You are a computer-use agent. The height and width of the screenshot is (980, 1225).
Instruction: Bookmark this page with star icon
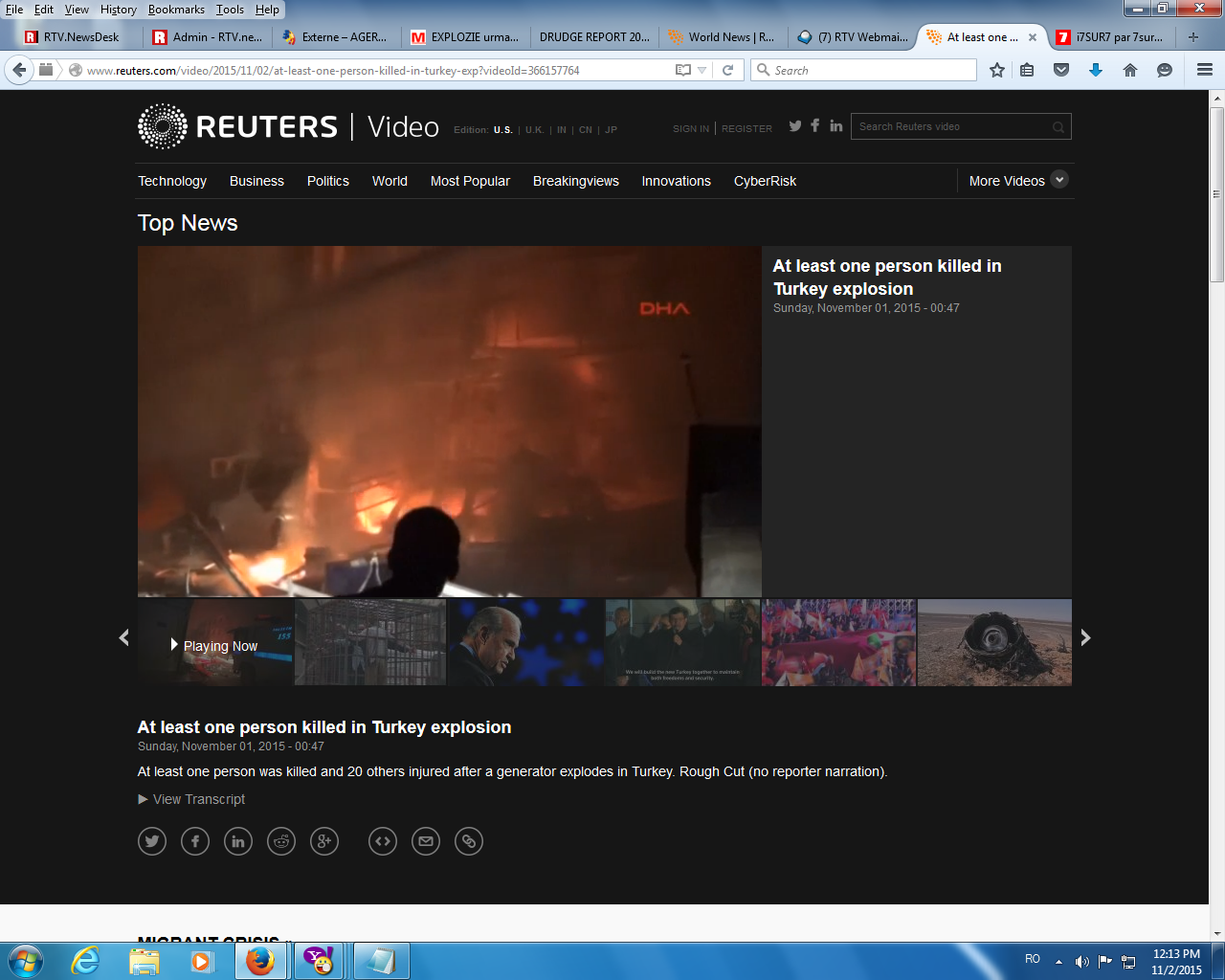[x=997, y=70]
